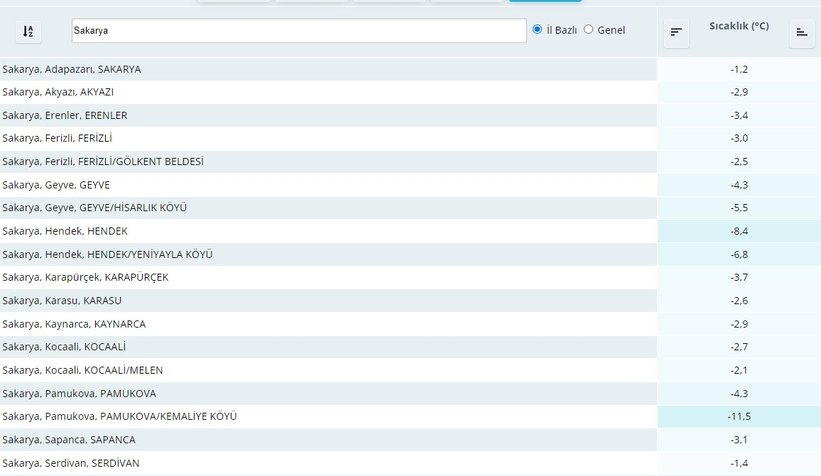Viewport: 821px width, 476px height.
Task: Choose the Sakarya, Karasu, KARASU entry
Action: point(62,301)
